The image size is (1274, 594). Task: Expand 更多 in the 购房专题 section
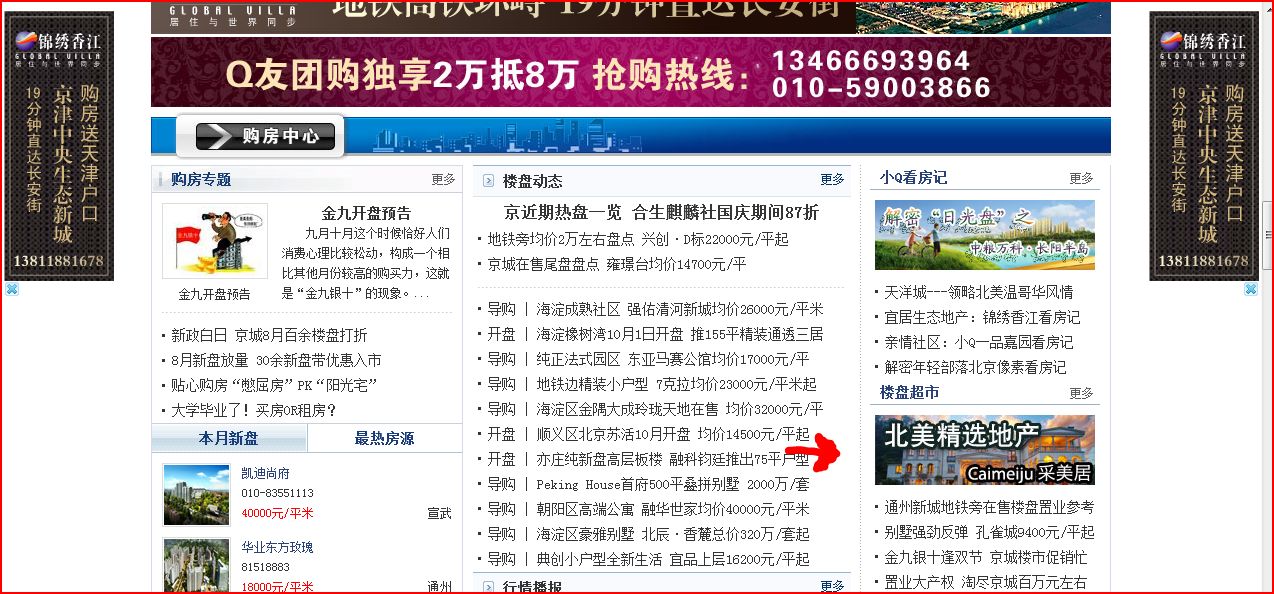click(443, 180)
